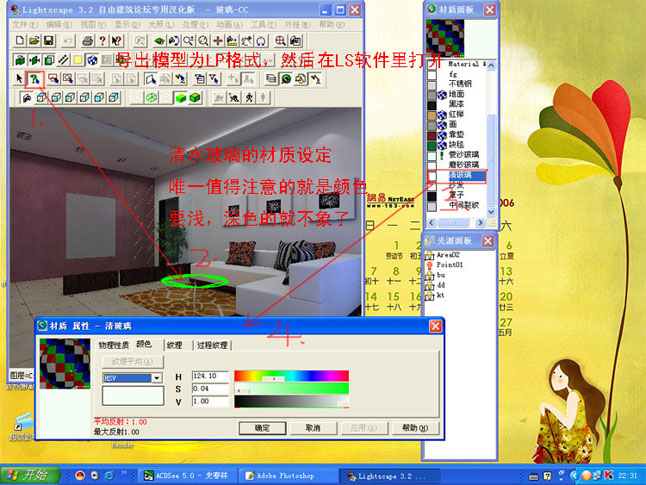Click the green wireframe display icon

(151, 98)
